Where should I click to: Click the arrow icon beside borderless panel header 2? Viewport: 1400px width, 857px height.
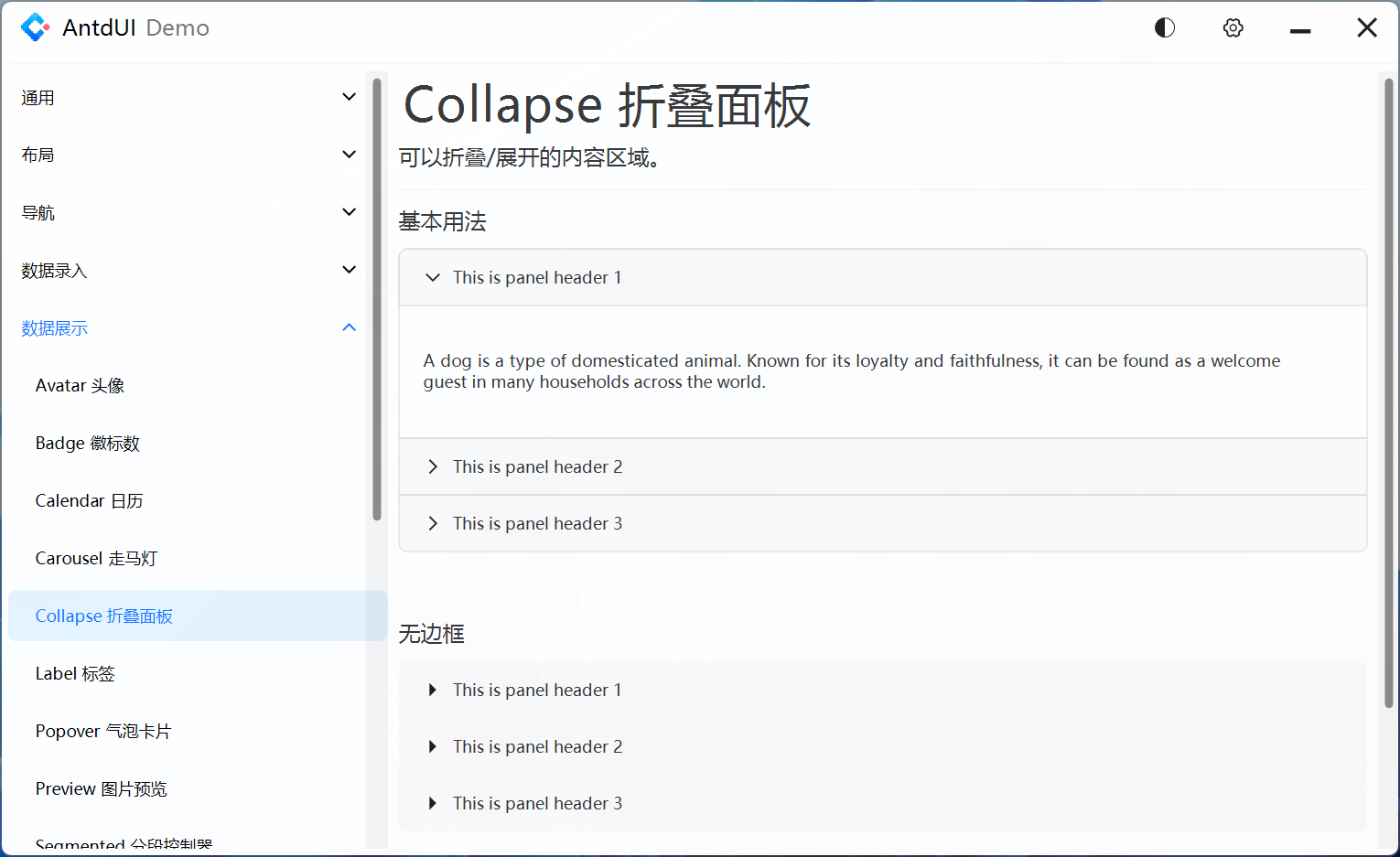coord(432,746)
